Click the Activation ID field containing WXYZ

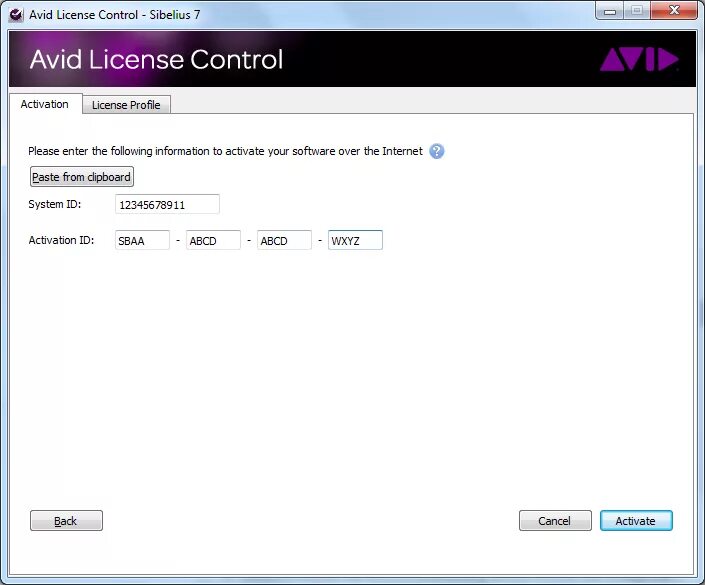coord(355,240)
